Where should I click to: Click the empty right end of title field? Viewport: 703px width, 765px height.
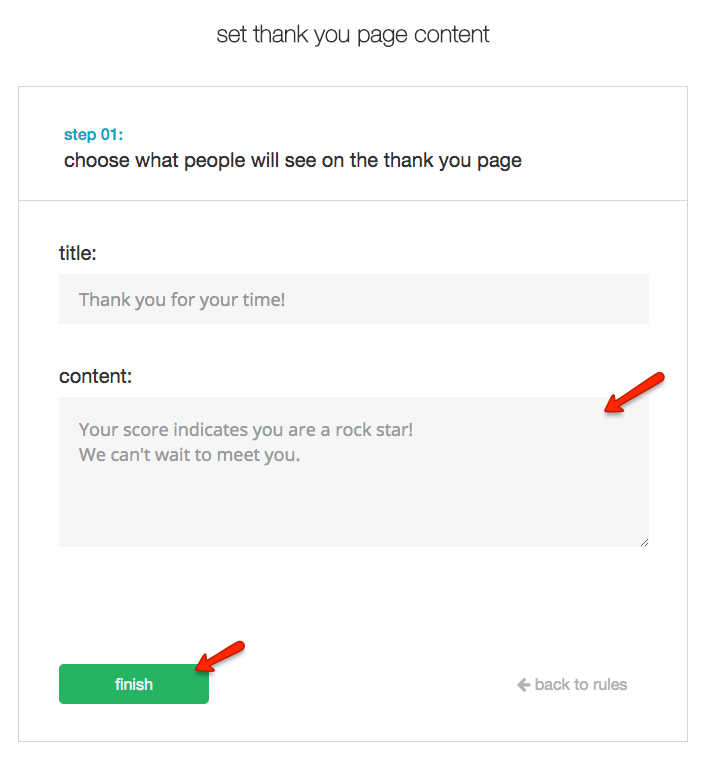(560, 299)
